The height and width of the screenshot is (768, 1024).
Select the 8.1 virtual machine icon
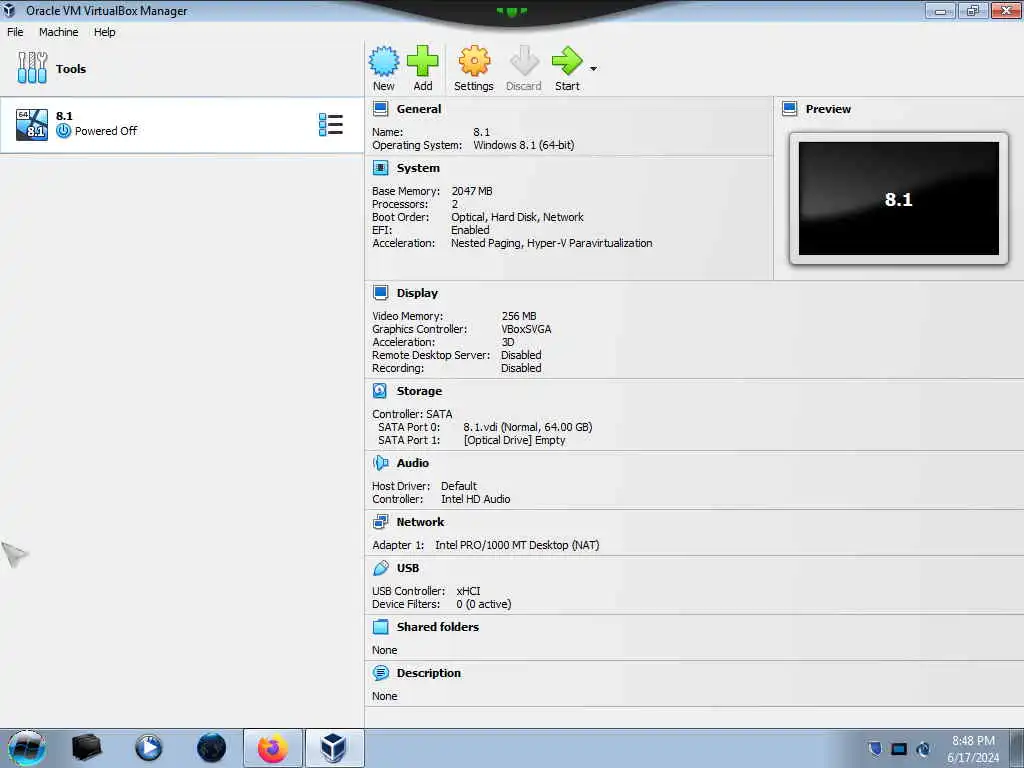click(32, 125)
